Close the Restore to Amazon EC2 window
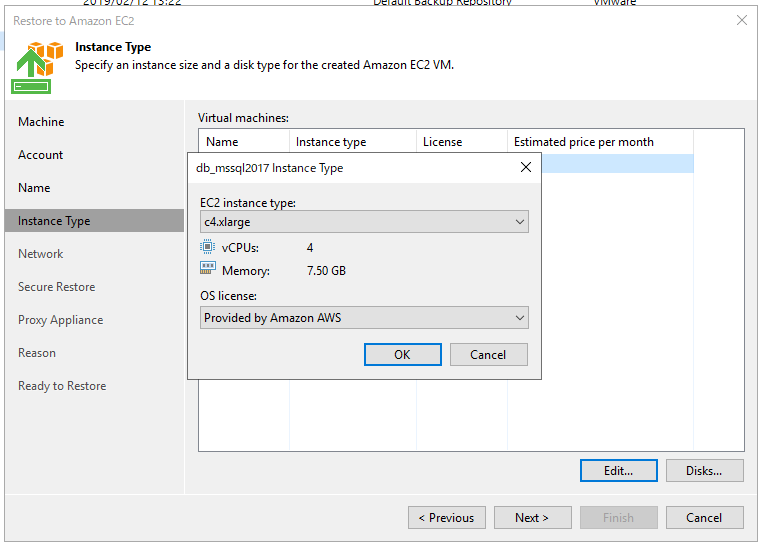Screen dimensions: 763x547 (742, 20)
